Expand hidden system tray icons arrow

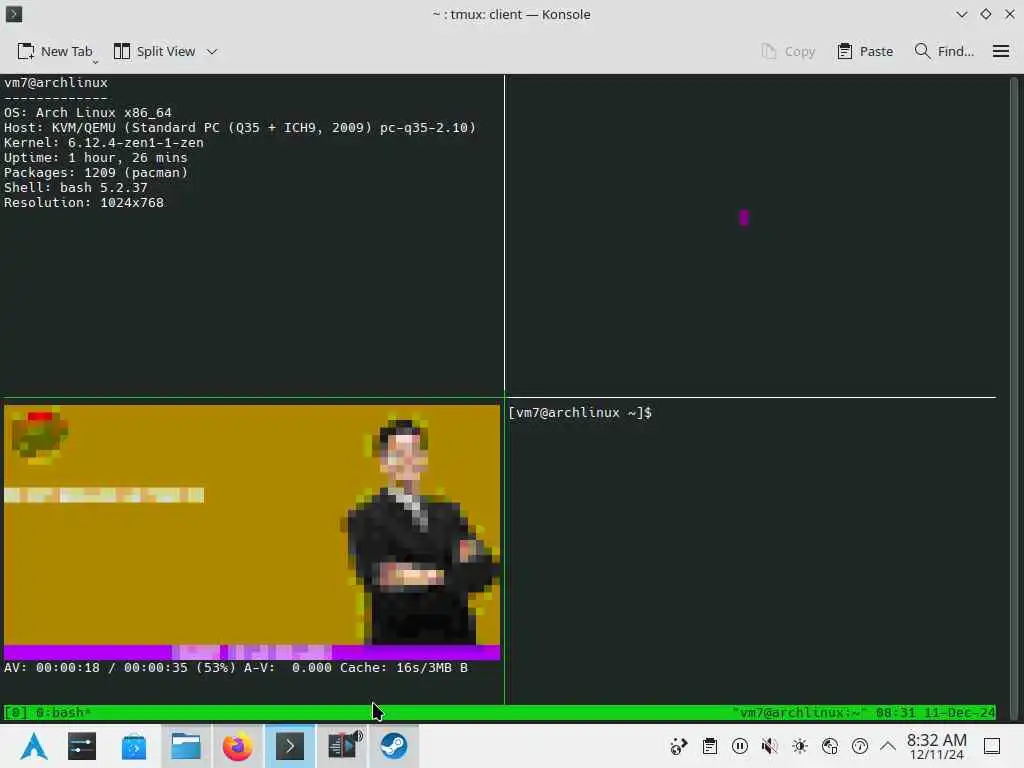888,746
